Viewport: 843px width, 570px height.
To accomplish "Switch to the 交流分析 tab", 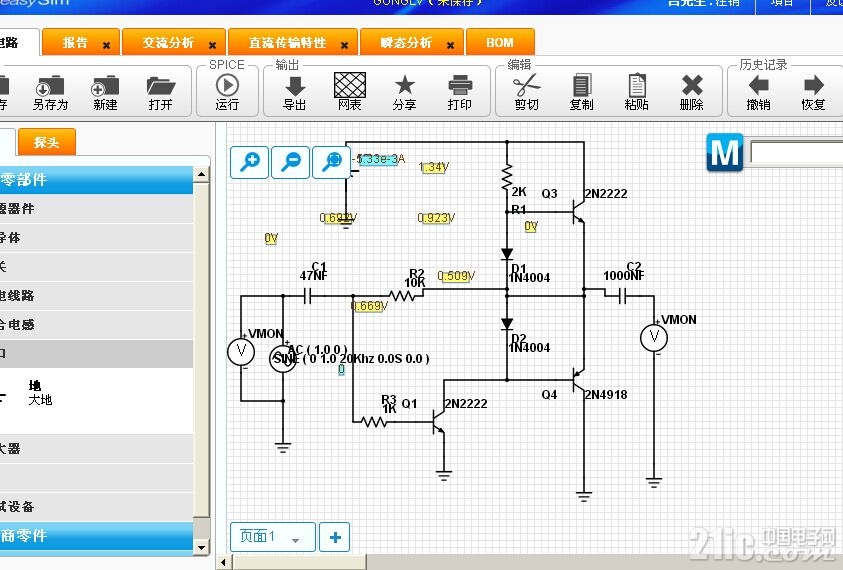I will click(x=168, y=42).
